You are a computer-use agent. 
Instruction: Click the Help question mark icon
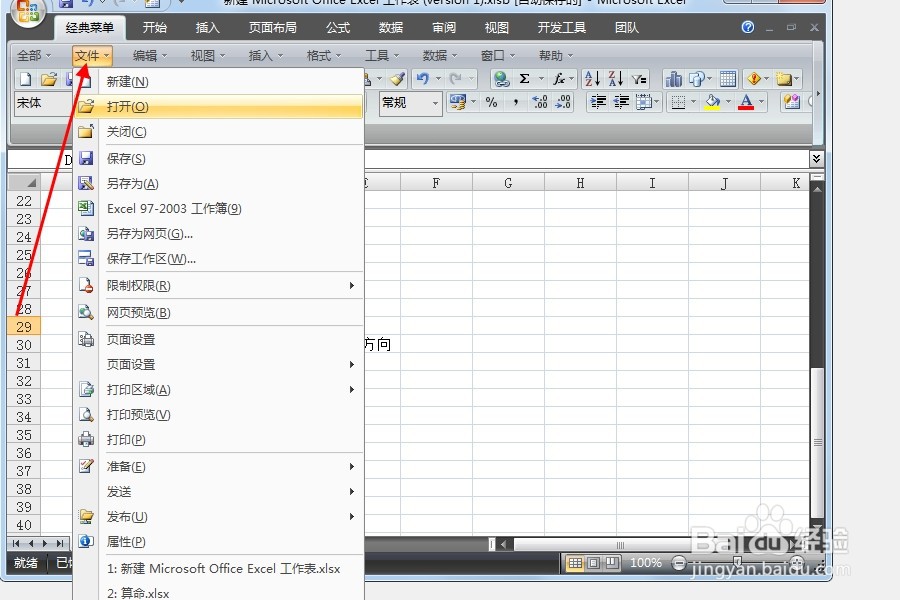748,27
